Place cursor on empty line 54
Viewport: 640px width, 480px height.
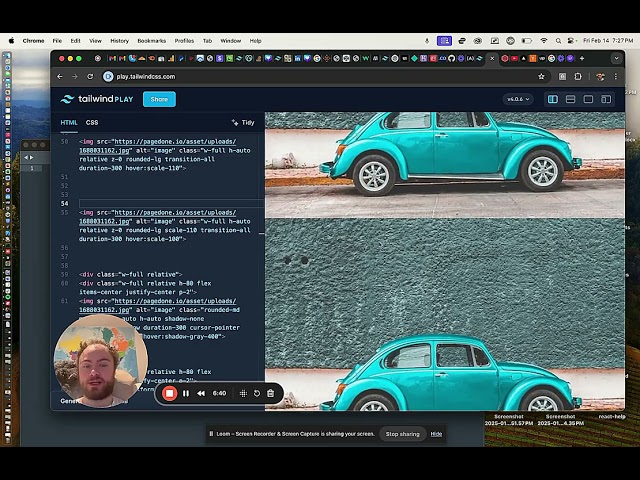coord(171,203)
